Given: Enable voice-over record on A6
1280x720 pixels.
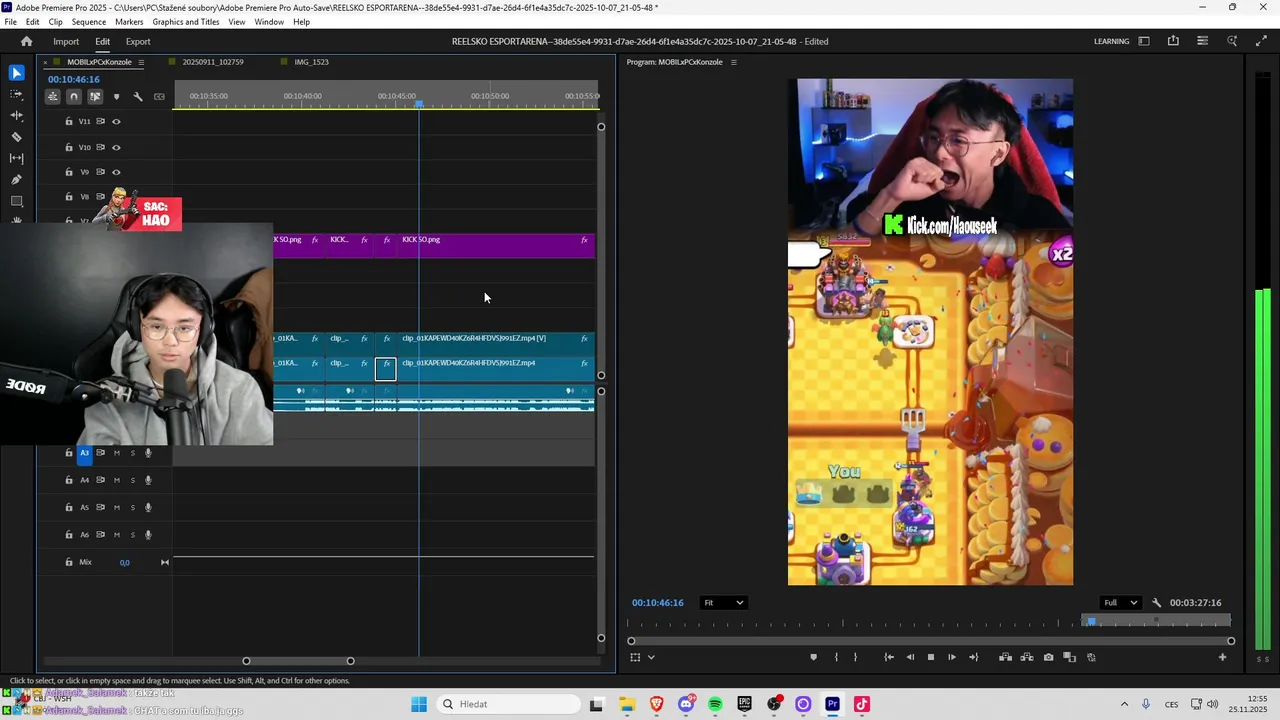Looking at the screenshot, I should (148, 534).
